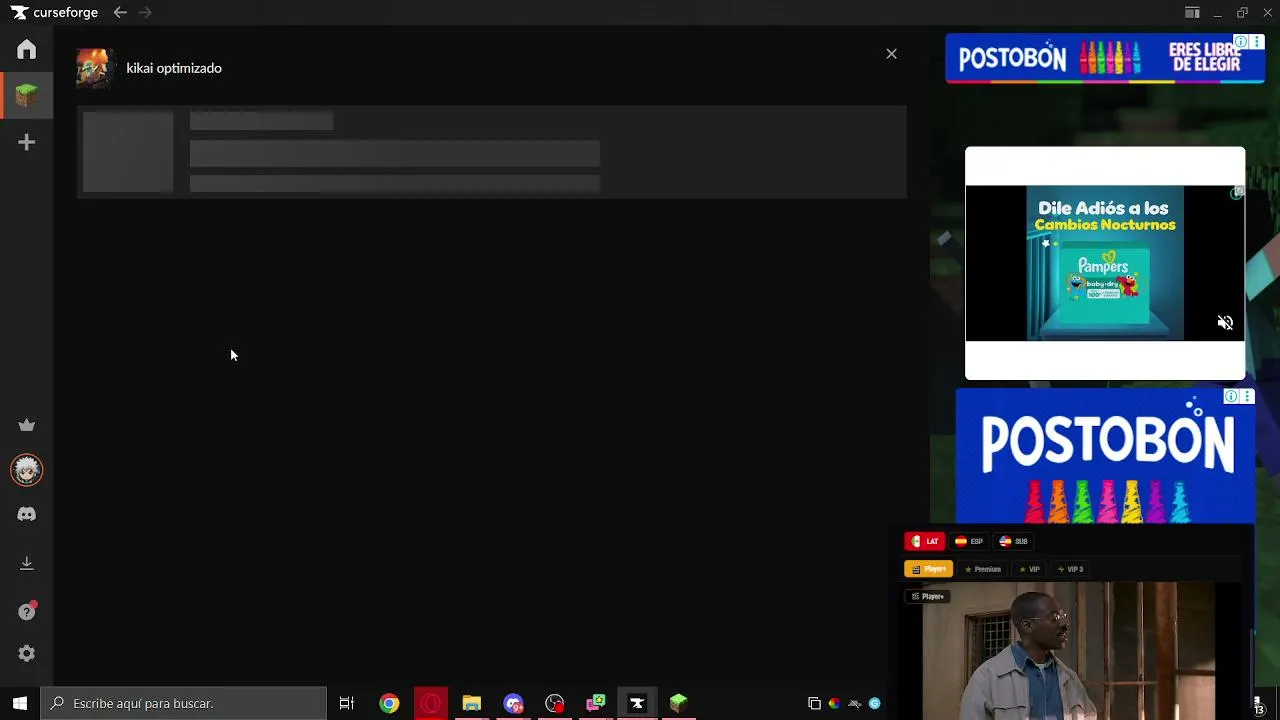Image resolution: width=1280 pixels, height=720 pixels.
Task: Unmute the Pampers video ad
Action: [x=1225, y=323]
